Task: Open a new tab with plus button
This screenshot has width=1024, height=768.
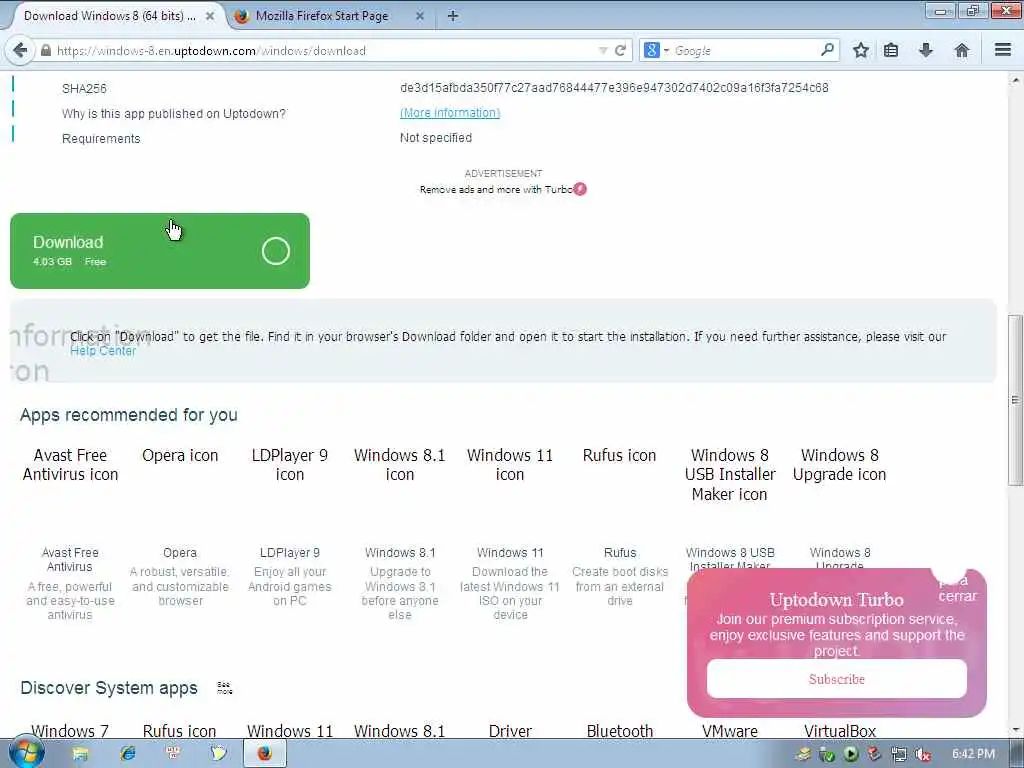Action: pyautogui.click(x=453, y=16)
